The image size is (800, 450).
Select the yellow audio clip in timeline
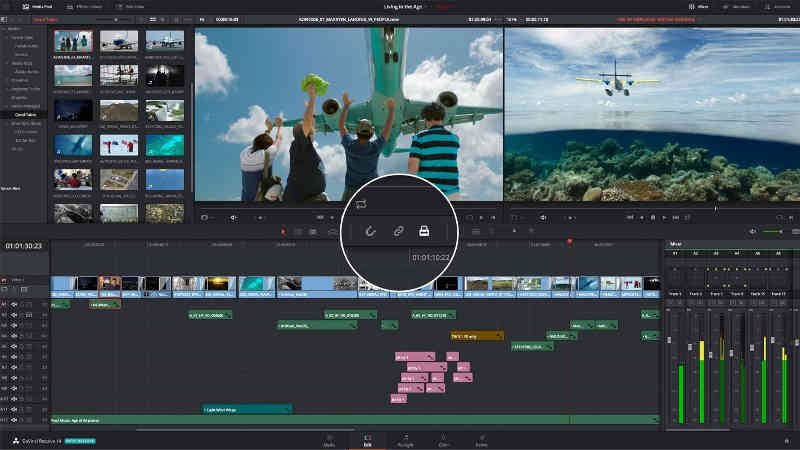[x=477, y=336]
